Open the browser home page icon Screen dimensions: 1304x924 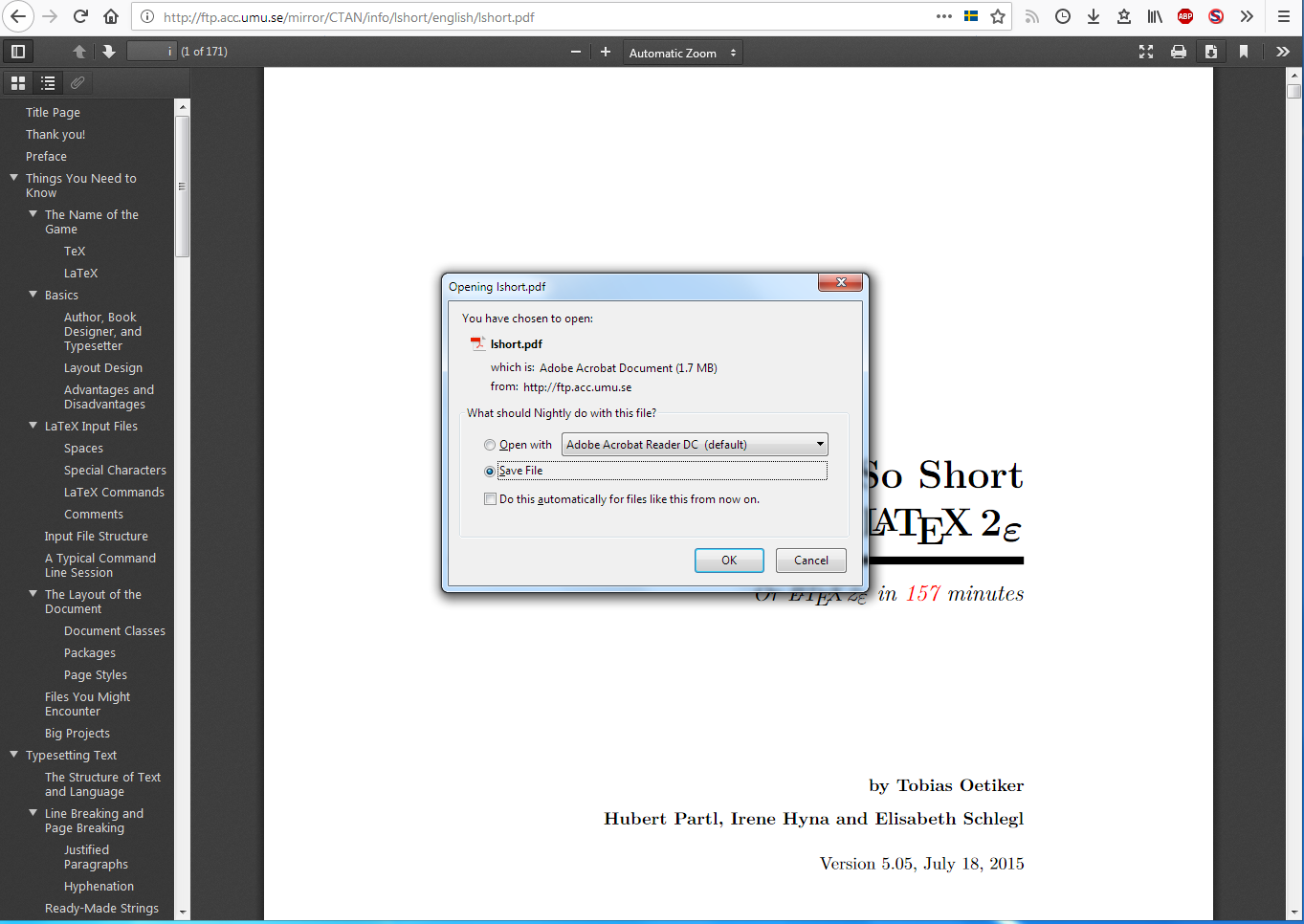click(111, 16)
